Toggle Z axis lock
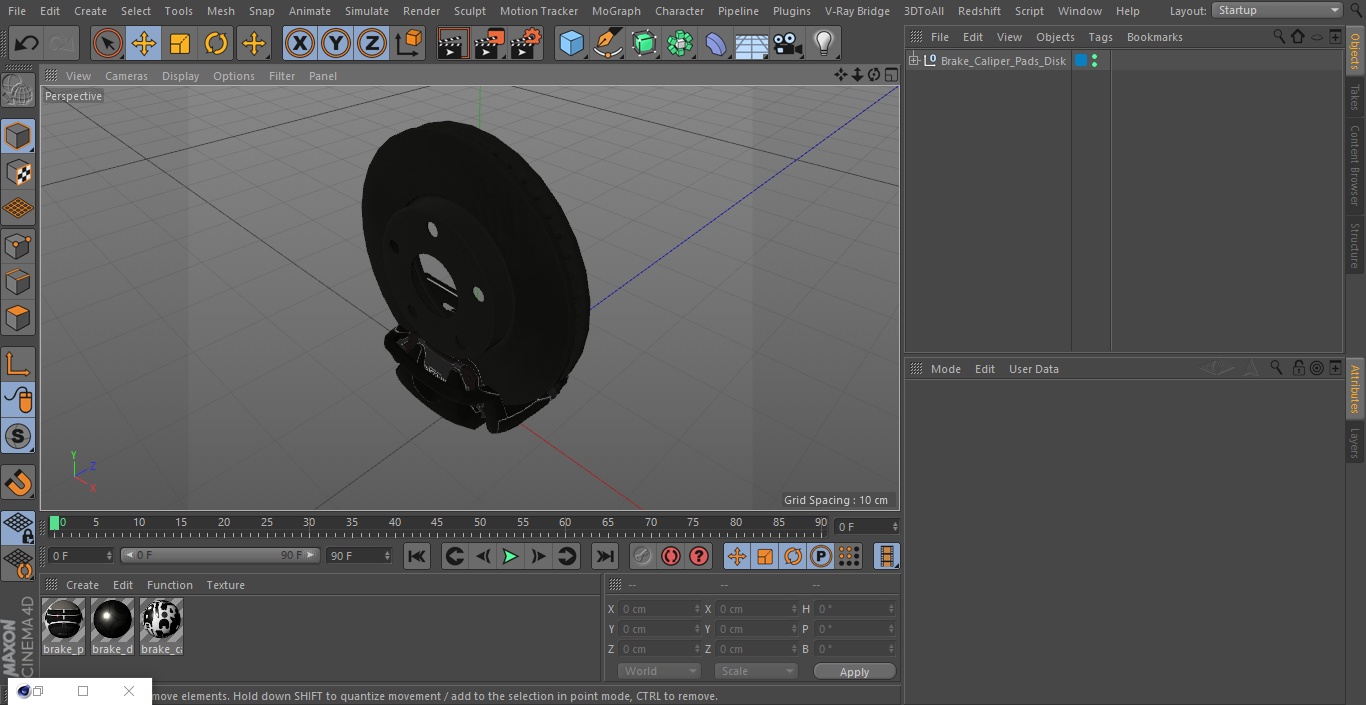The image size is (1366, 705). 372,44
